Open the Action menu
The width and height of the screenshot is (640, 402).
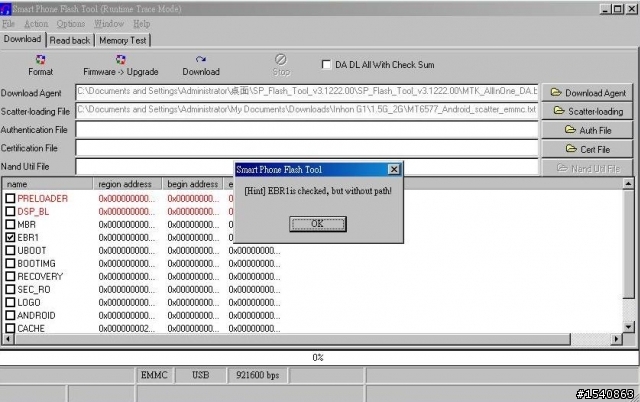coord(36,24)
